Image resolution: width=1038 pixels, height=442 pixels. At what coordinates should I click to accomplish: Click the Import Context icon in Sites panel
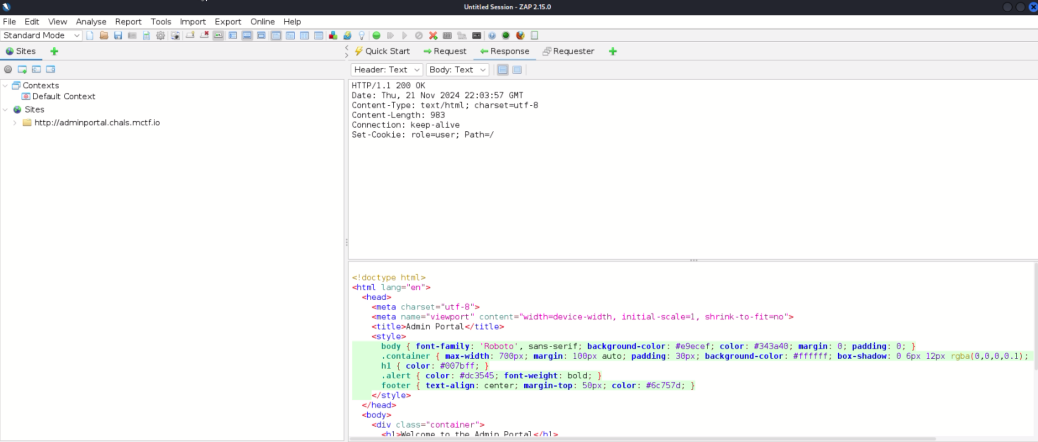click(36, 69)
